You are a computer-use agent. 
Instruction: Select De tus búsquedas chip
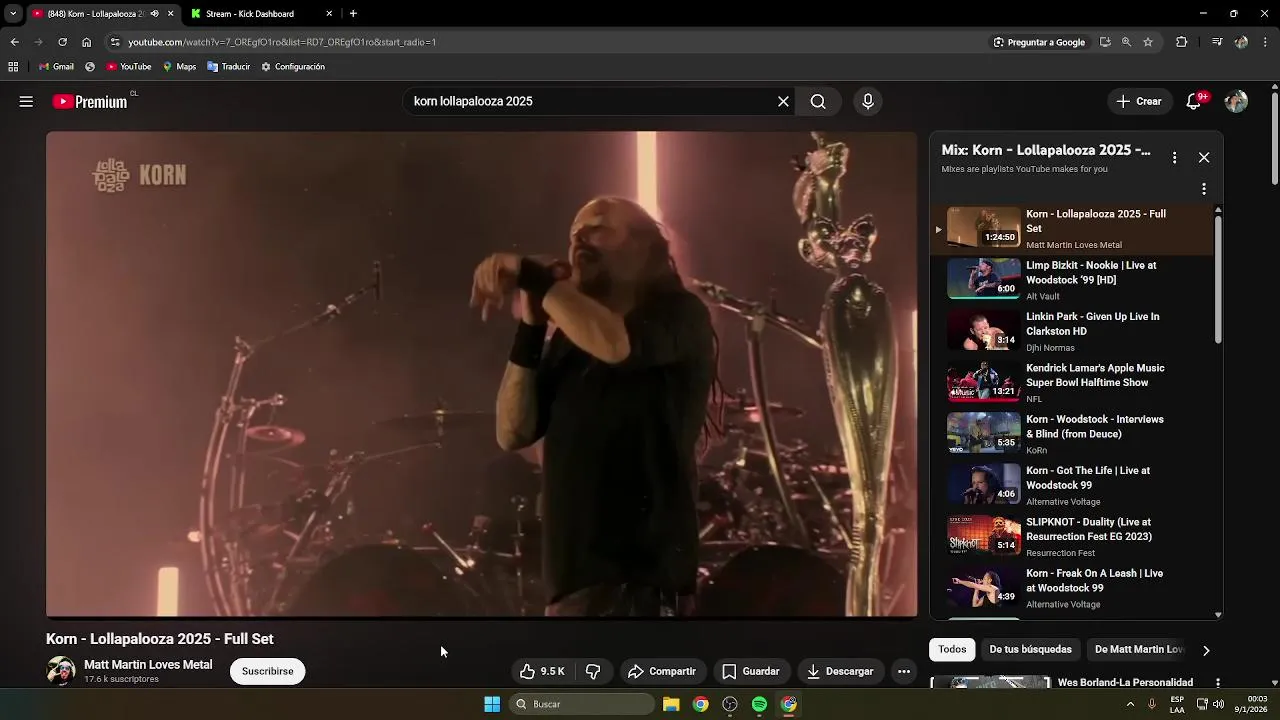tap(1030, 649)
